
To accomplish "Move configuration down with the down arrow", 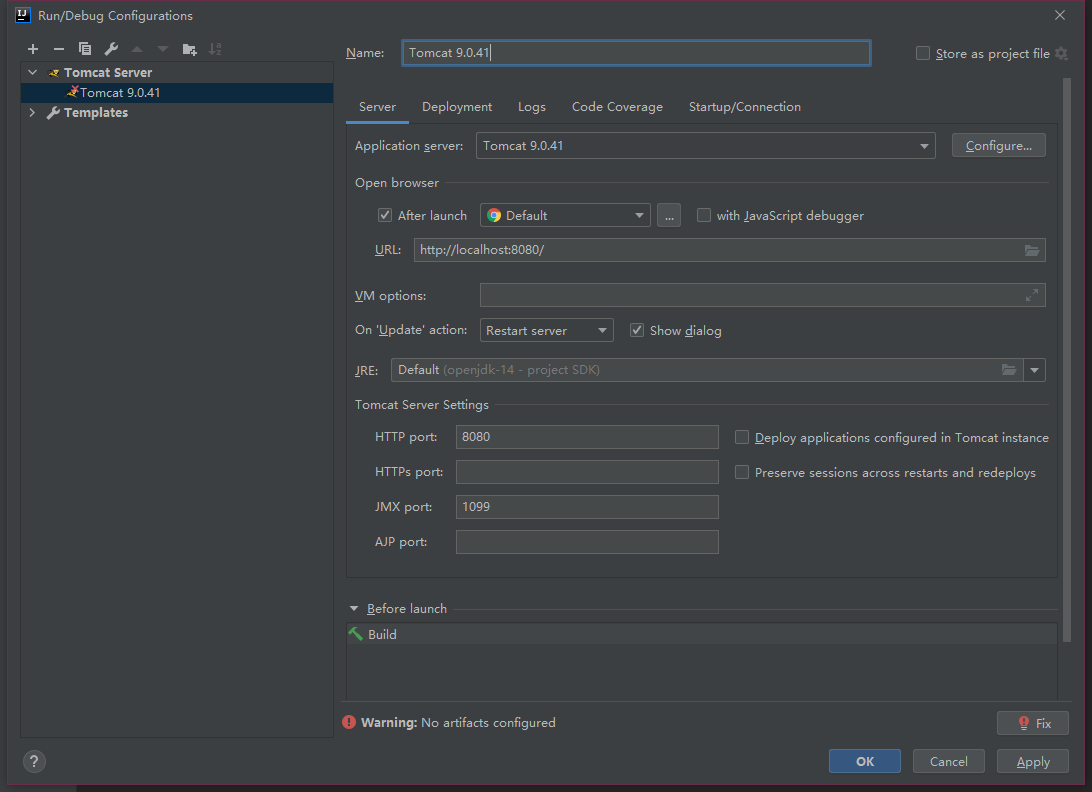I will tap(163, 49).
